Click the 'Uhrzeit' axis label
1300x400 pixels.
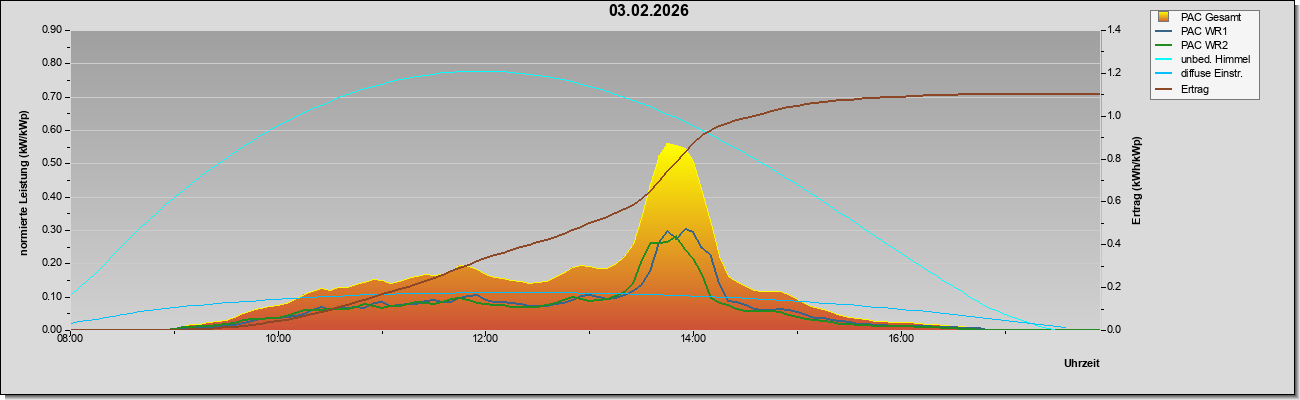[1081, 363]
